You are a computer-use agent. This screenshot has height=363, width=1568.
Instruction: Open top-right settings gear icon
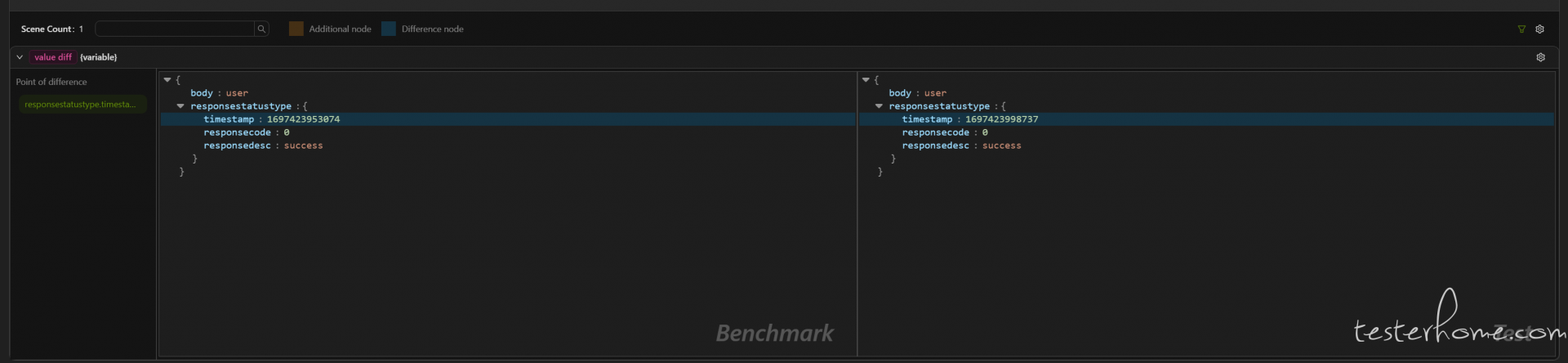click(x=1539, y=29)
